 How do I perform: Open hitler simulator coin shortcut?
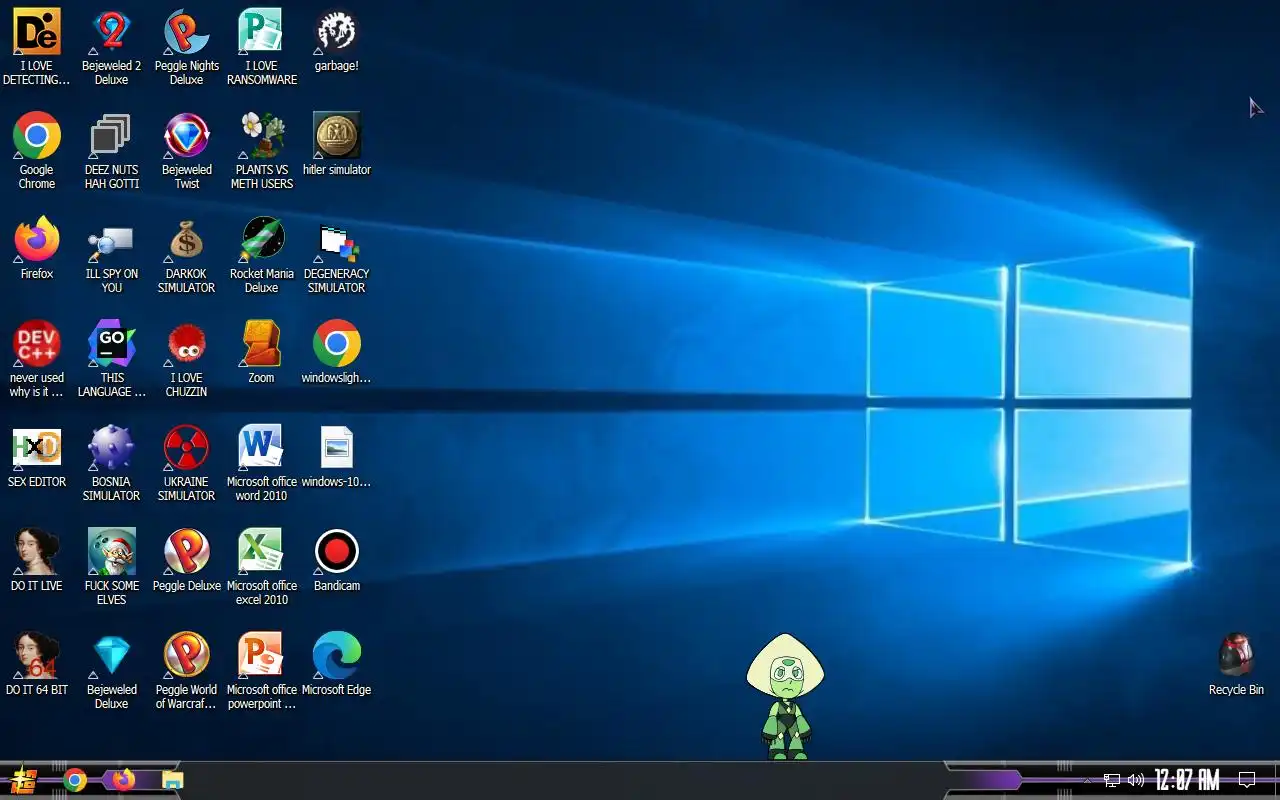[x=337, y=144]
